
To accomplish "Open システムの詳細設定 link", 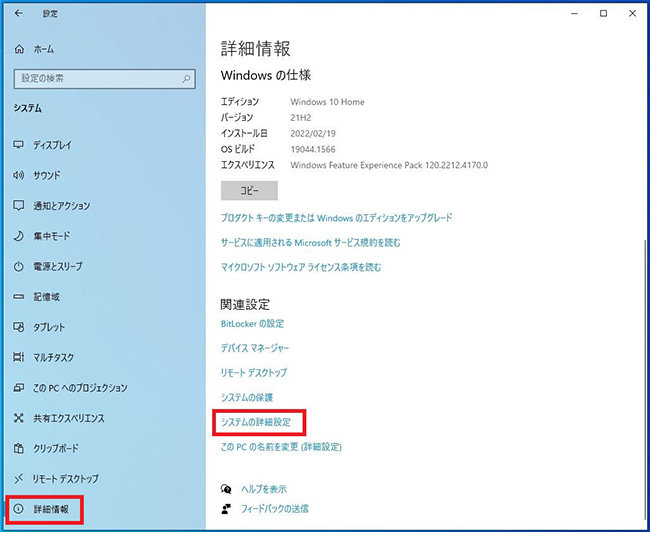I will 256,422.
